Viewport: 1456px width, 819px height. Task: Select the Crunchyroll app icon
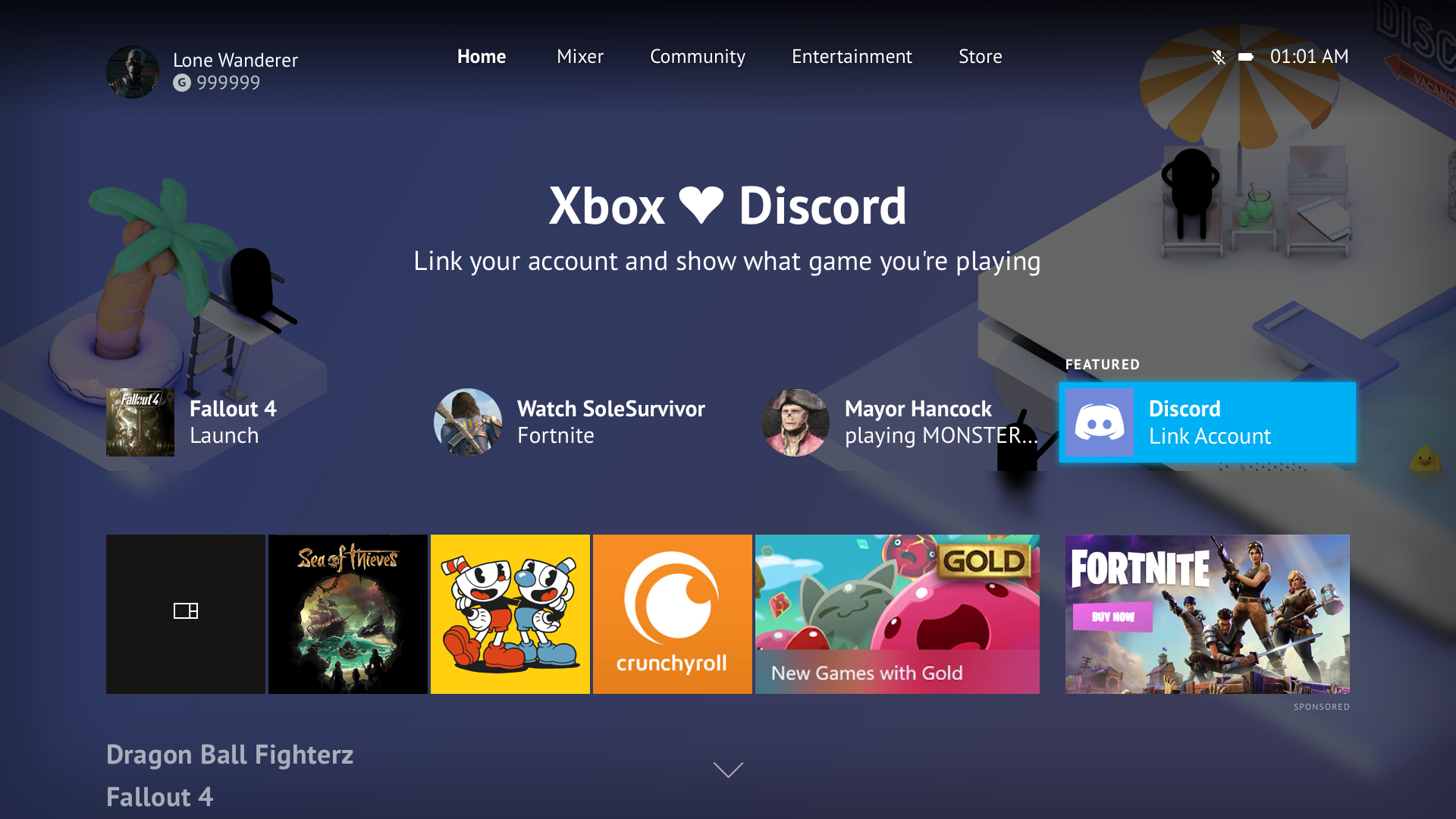pos(672,613)
